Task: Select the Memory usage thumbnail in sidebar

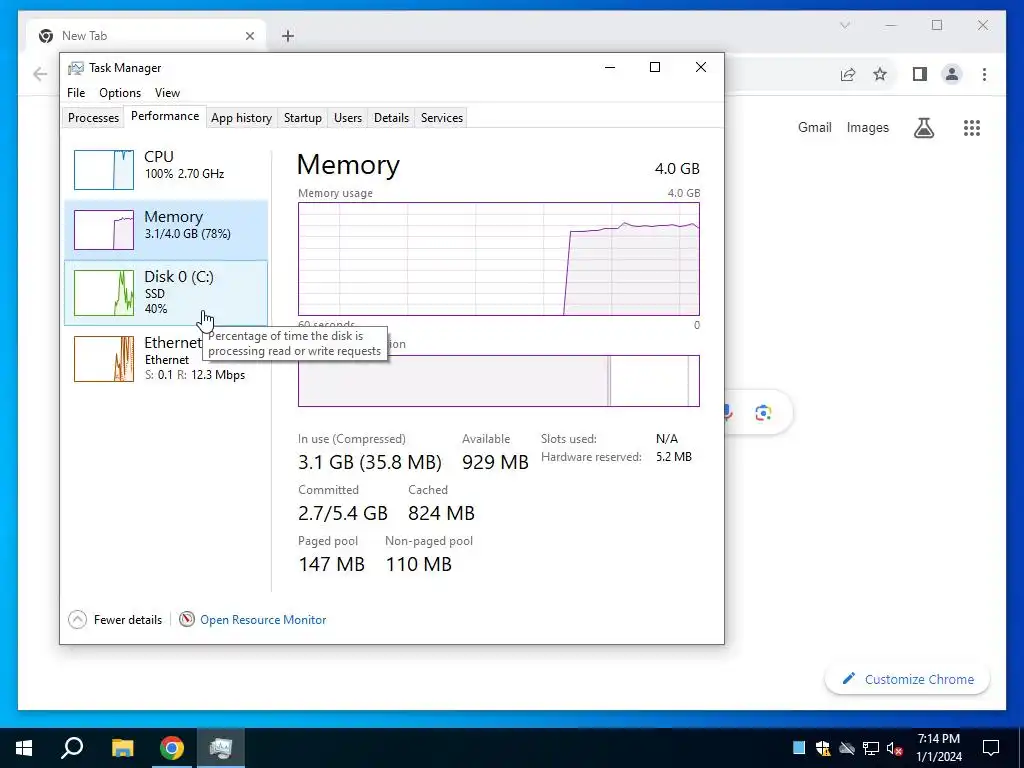Action: tap(104, 229)
